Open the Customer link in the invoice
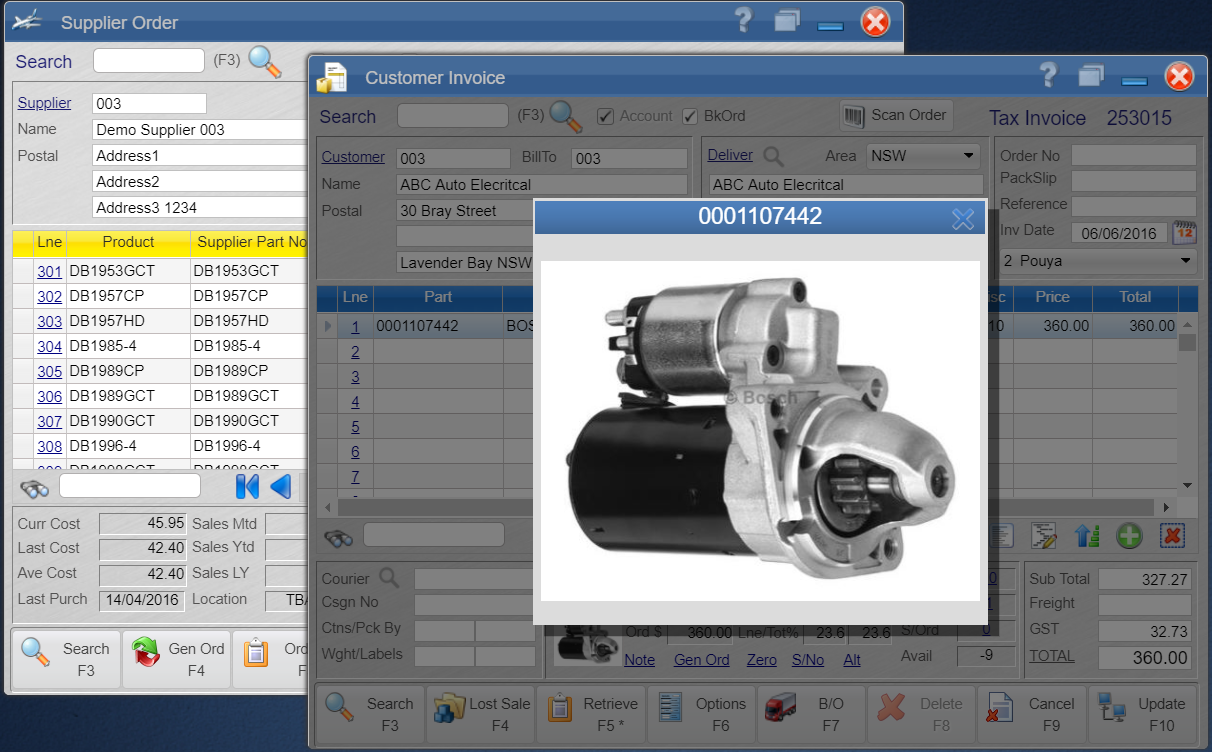 [x=353, y=157]
